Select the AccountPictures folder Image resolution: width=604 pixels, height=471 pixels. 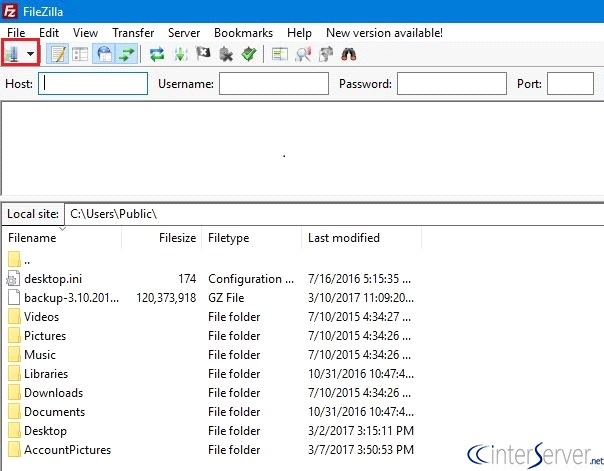[67, 450]
